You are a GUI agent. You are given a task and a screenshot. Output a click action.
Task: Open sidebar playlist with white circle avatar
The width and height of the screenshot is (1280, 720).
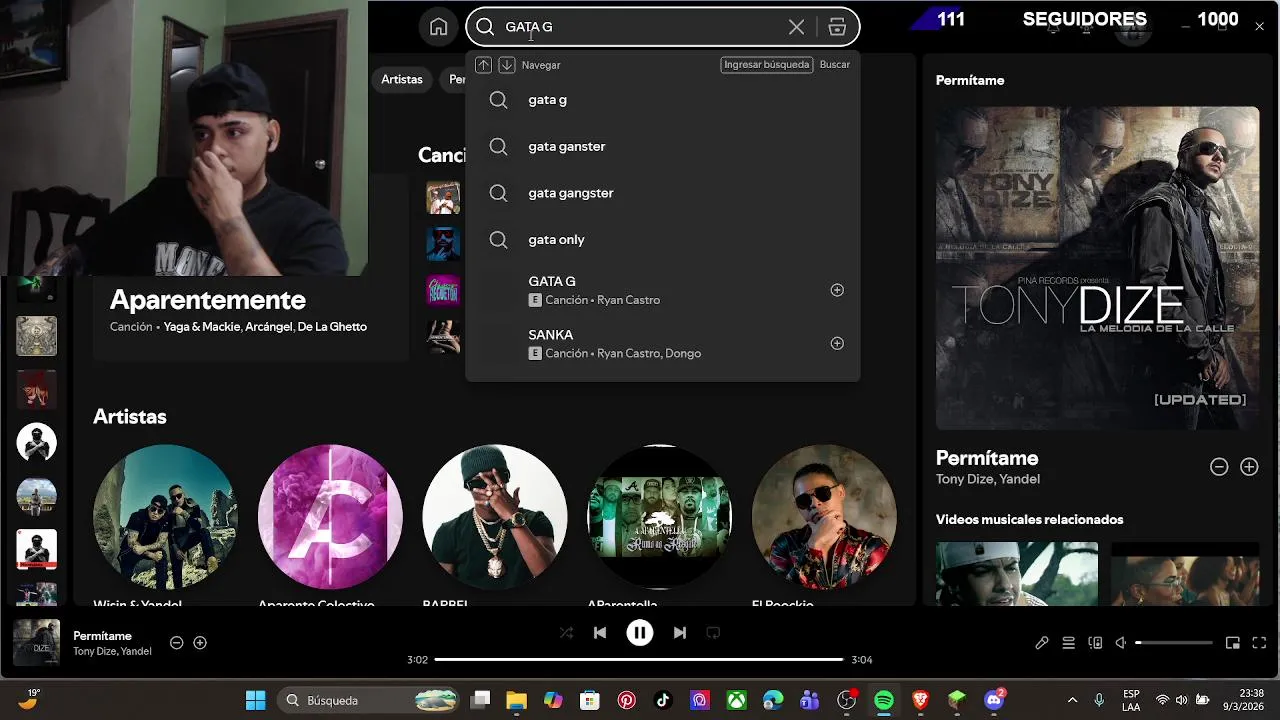(36, 442)
